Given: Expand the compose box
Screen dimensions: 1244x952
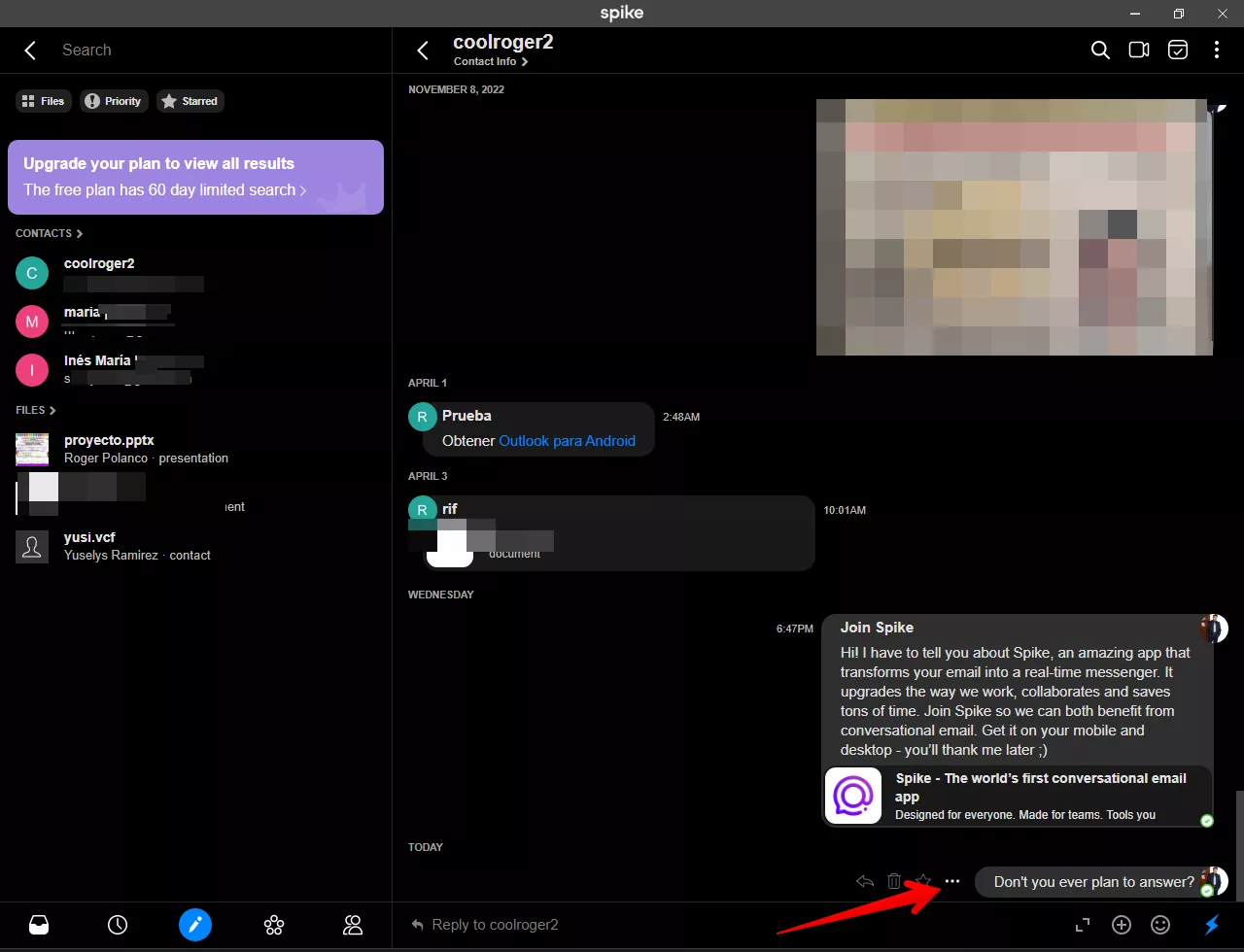Looking at the screenshot, I should click(x=1083, y=925).
